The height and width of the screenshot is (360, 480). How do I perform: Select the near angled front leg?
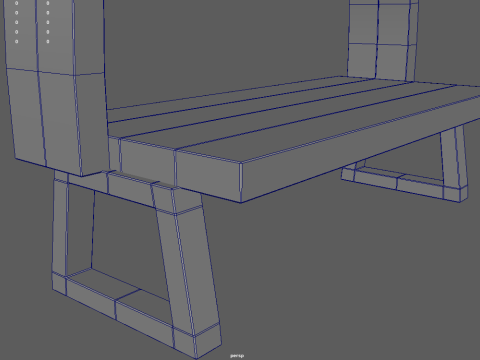187,270
